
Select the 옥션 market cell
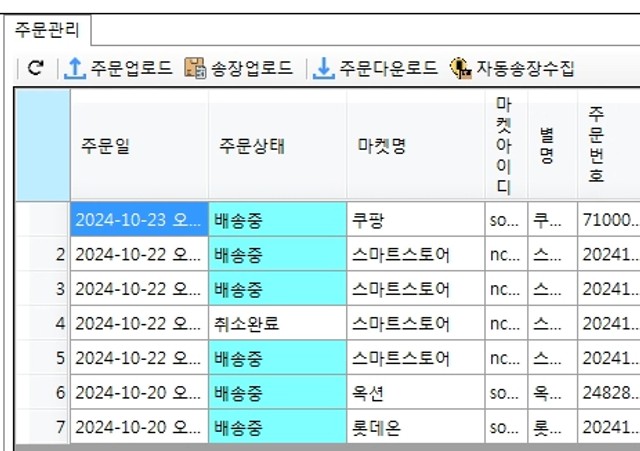pyautogui.click(x=416, y=393)
